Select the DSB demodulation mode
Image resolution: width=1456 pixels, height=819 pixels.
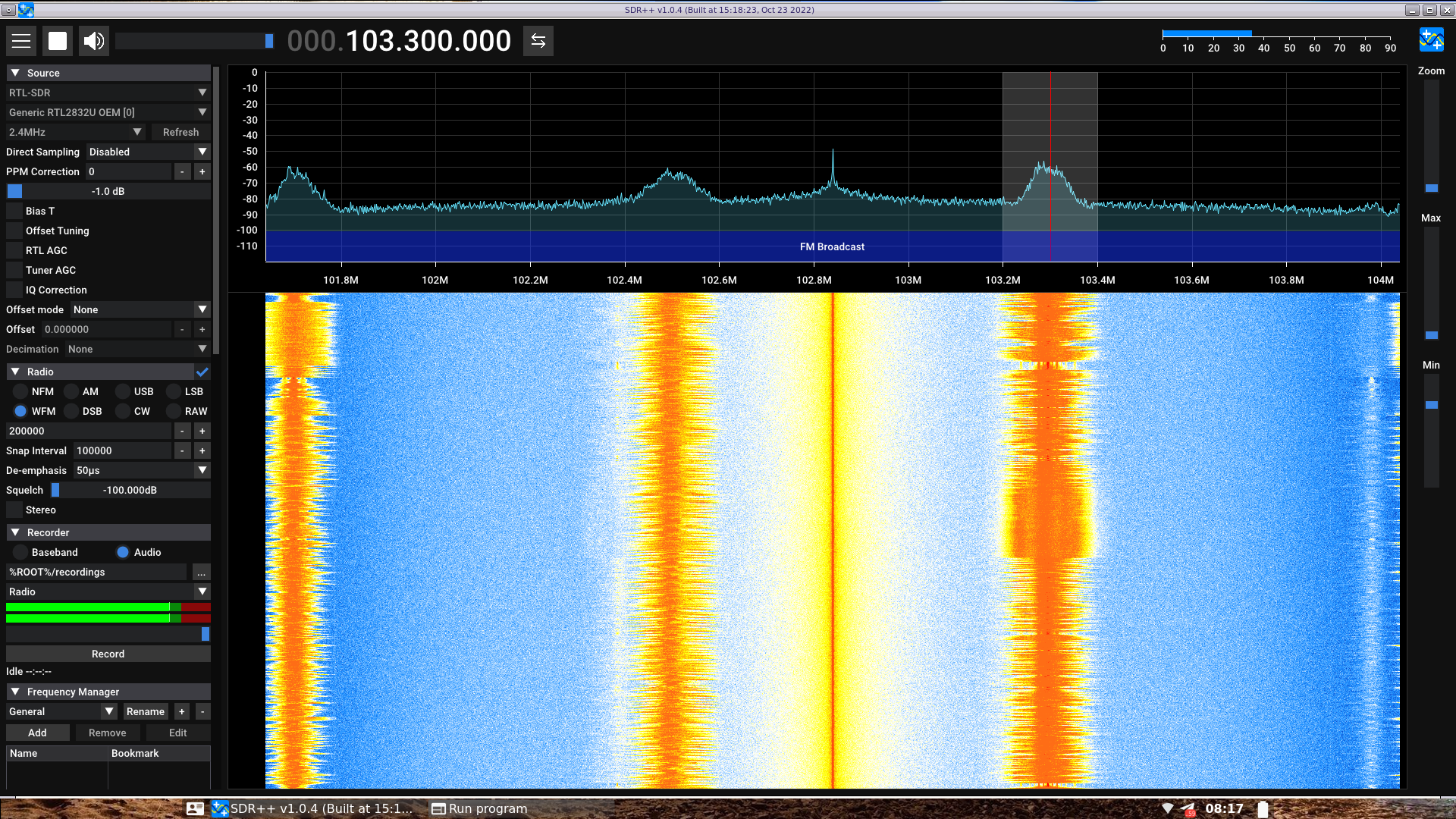[x=71, y=412]
